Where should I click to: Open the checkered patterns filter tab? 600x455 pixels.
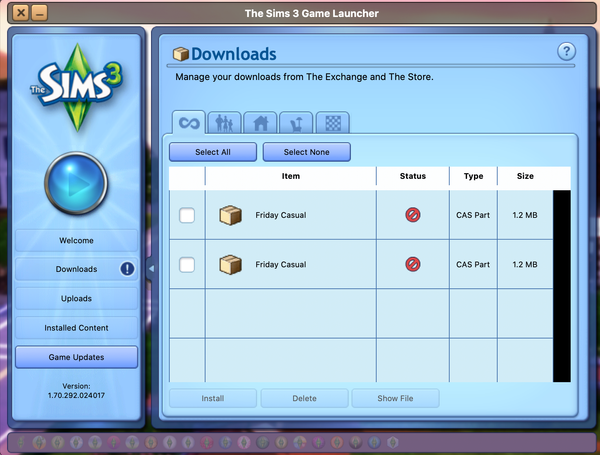coord(333,123)
